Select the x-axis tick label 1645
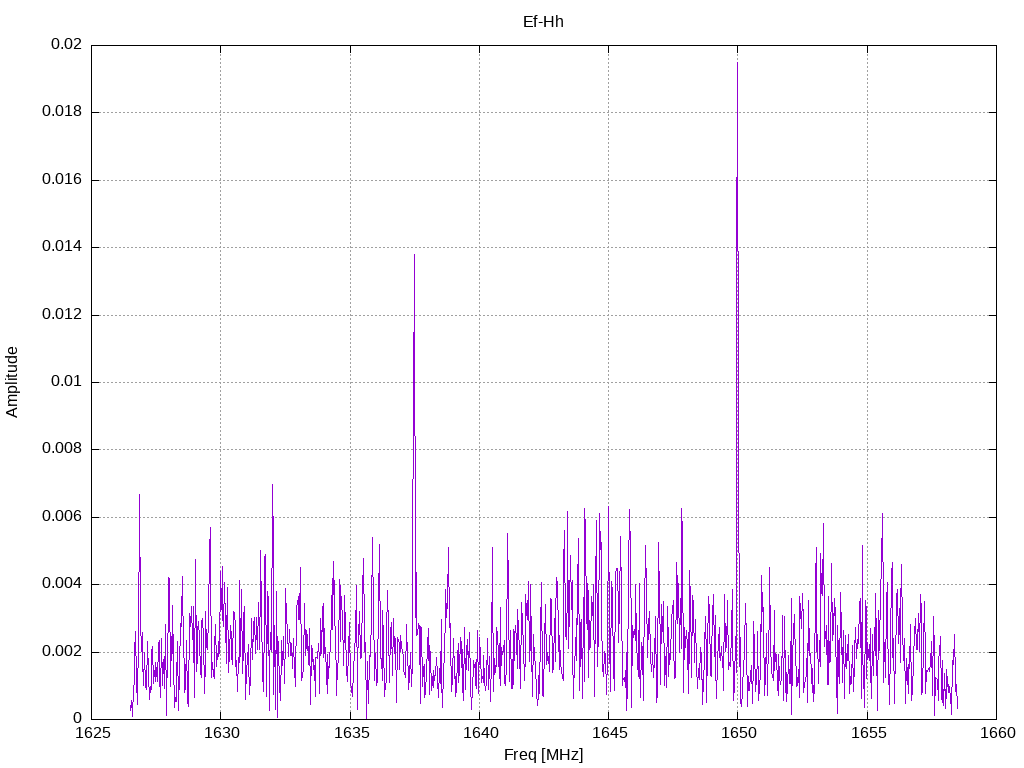This screenshot has width=1024, height=768. 609,733
